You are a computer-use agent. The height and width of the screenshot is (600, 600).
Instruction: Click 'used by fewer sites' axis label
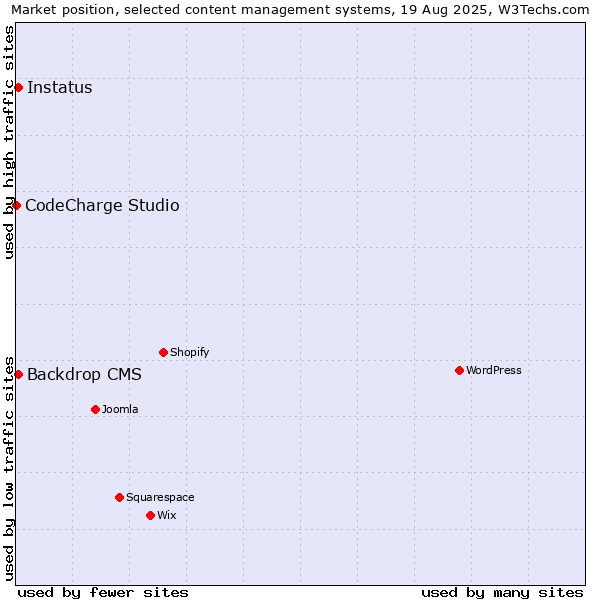click(x=103, y=593)
